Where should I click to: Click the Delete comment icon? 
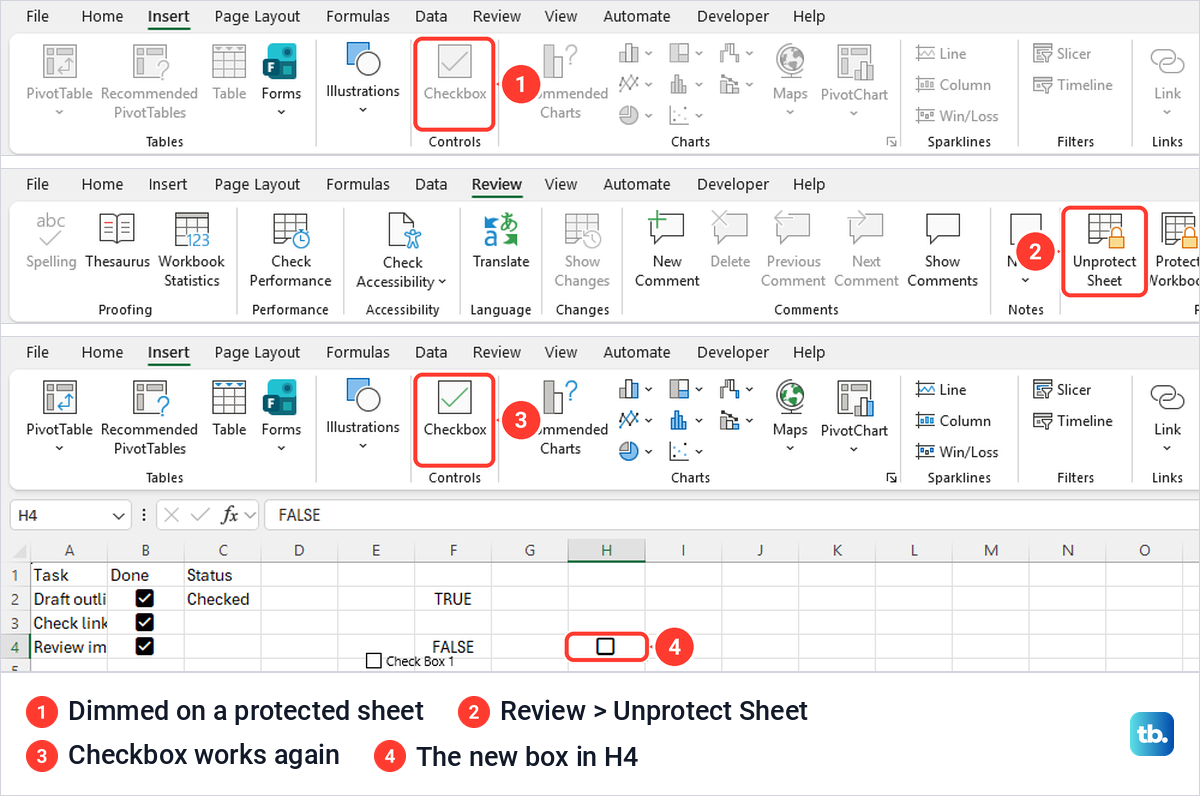(x=730, y=229)
